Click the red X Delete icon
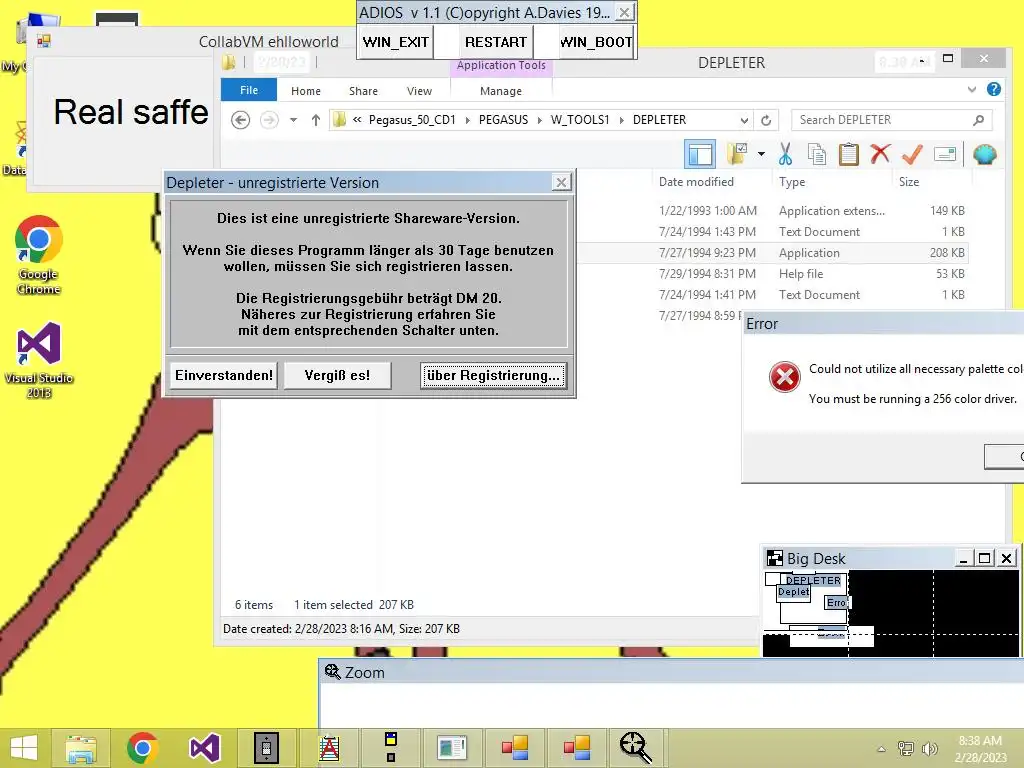Image resolution: width=1024 pixels, height=768 pixels. coord(880,153)
